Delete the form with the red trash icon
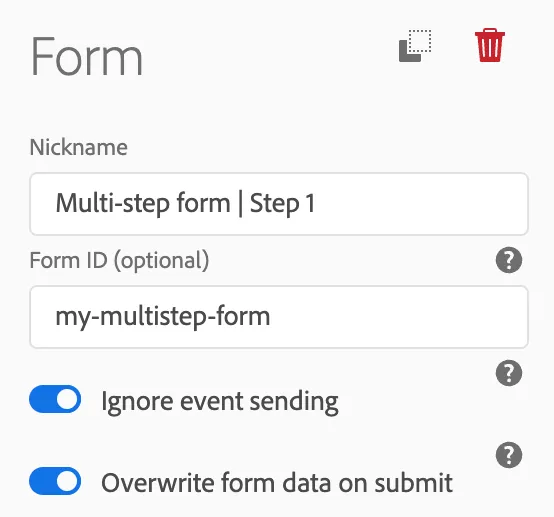The image size is (554, 517). 490,45
